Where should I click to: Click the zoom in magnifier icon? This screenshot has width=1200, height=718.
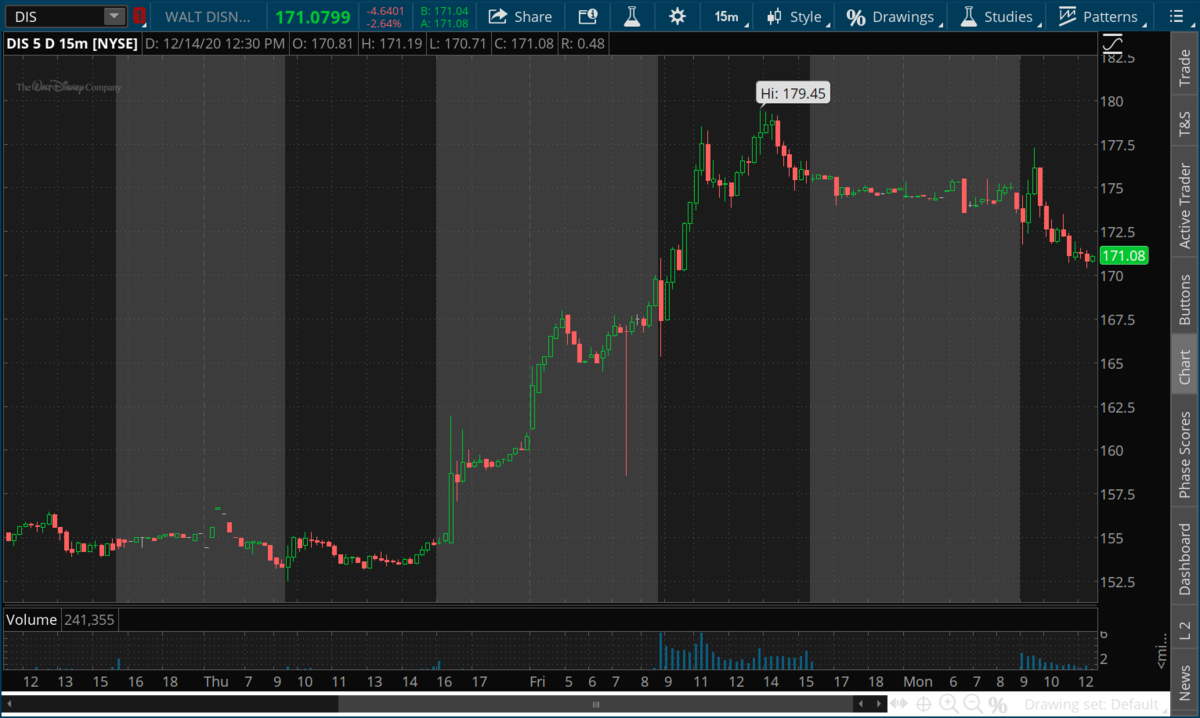tap(948, 704)
